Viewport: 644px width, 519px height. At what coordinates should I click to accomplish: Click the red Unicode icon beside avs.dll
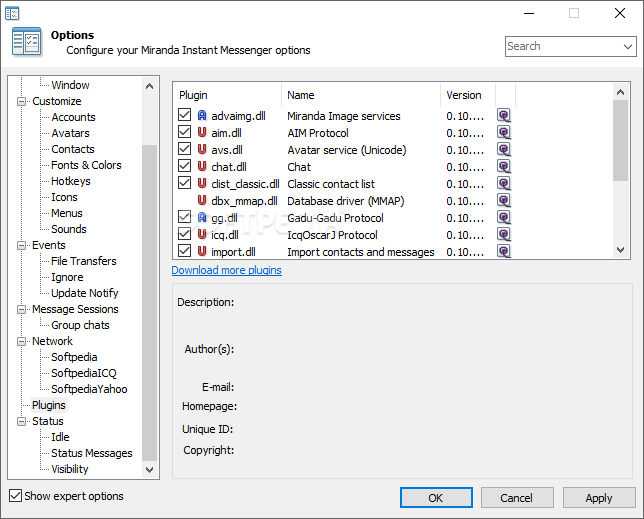click(202, 149)
